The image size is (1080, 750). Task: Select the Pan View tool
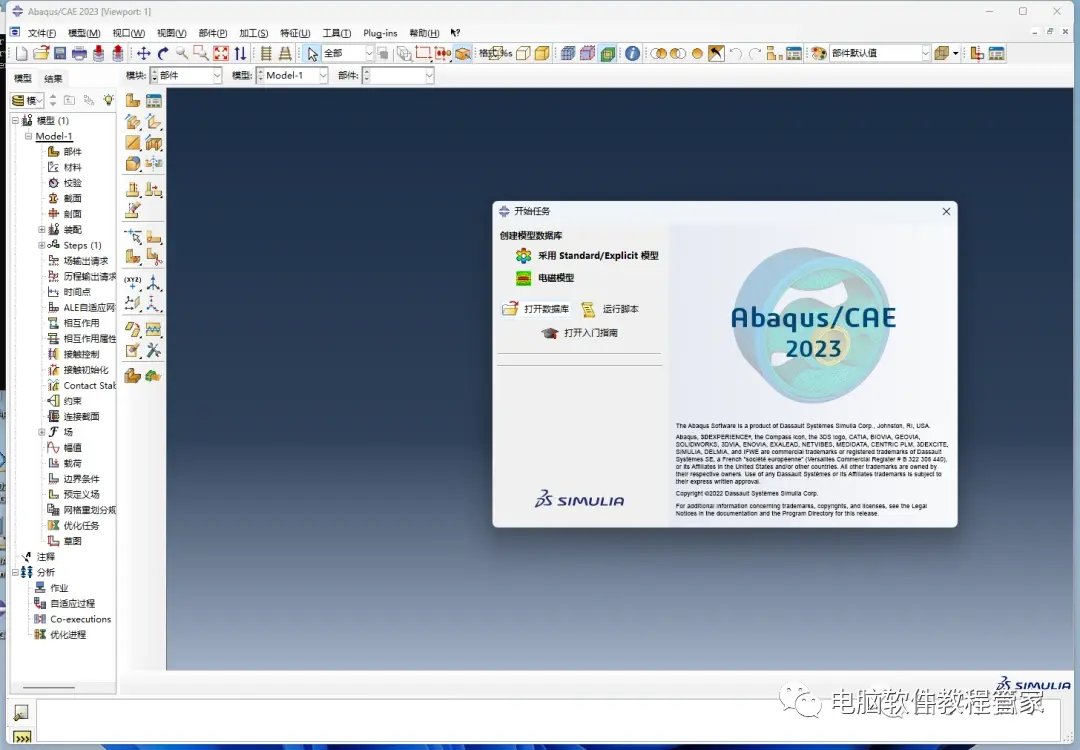(143, 53)
